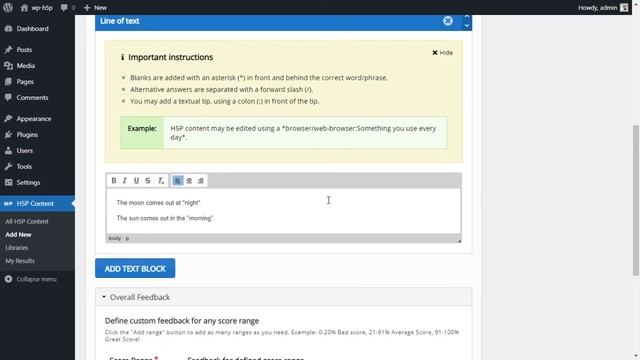Viewport: 640px width, 360px height.
Task: Collapse the Overall Feedback section
Action: coord(284,297)
